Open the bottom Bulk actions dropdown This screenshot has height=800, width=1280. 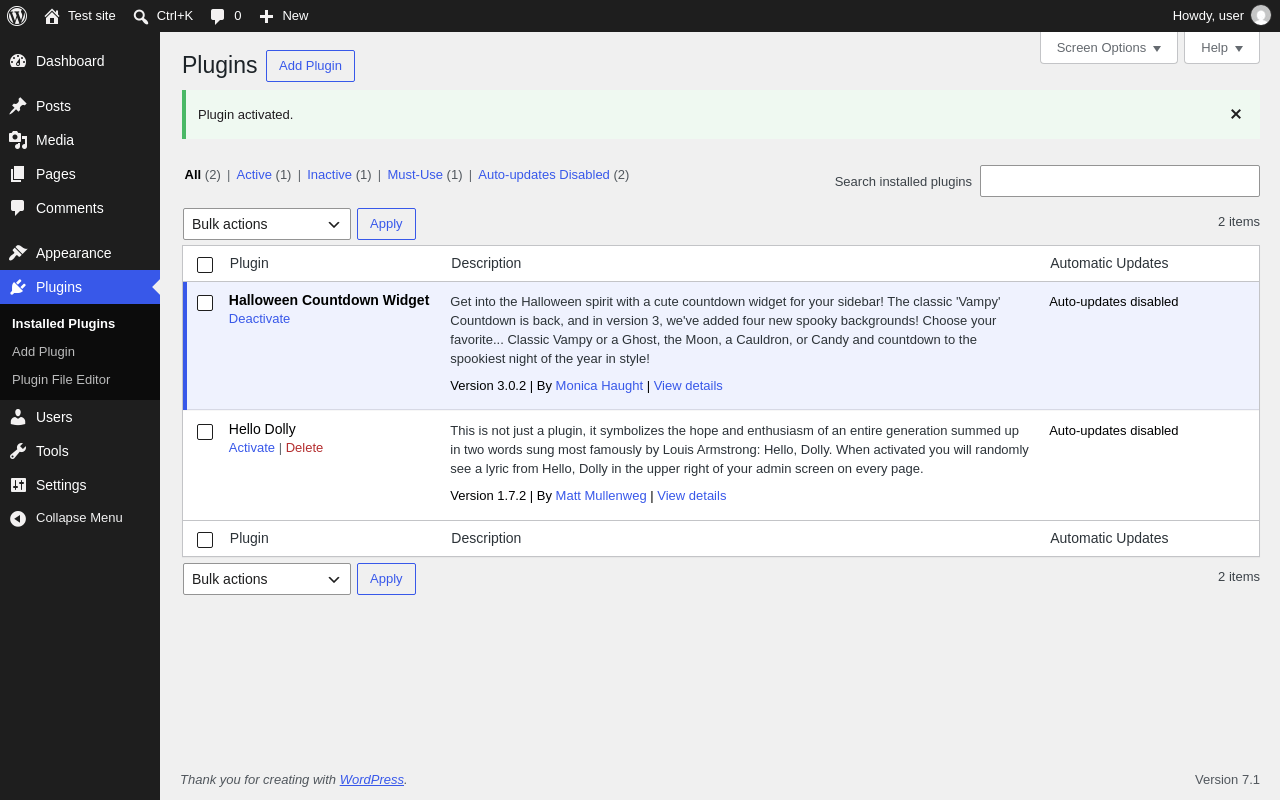tap(267, 579)
